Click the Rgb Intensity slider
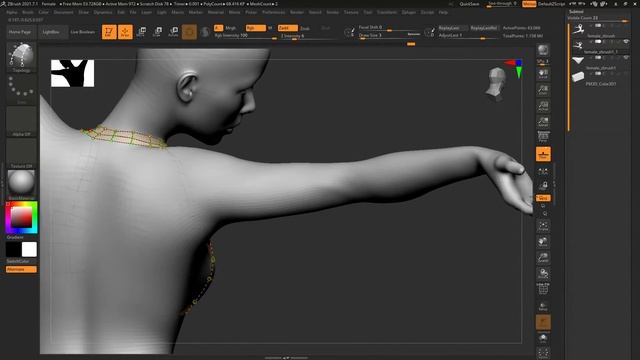The width and height of the screenshot is (640, 360). pos(245,36)
